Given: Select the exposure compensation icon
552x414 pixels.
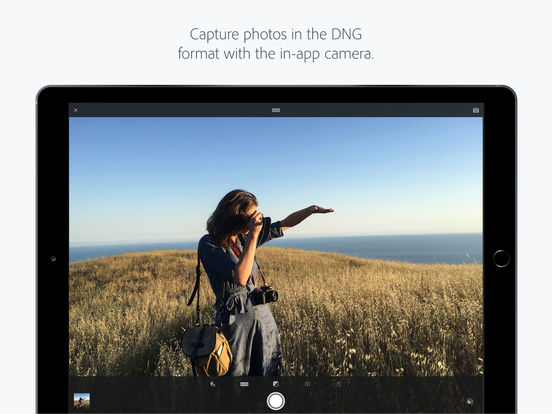Looking at the screenshot, I should 276,384.
